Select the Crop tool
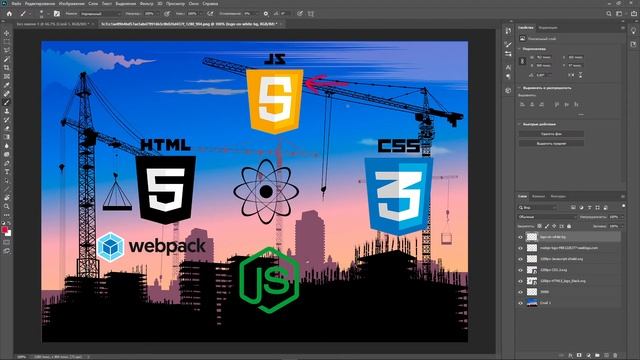The image size is (640, 360). (x=7, y=68)
